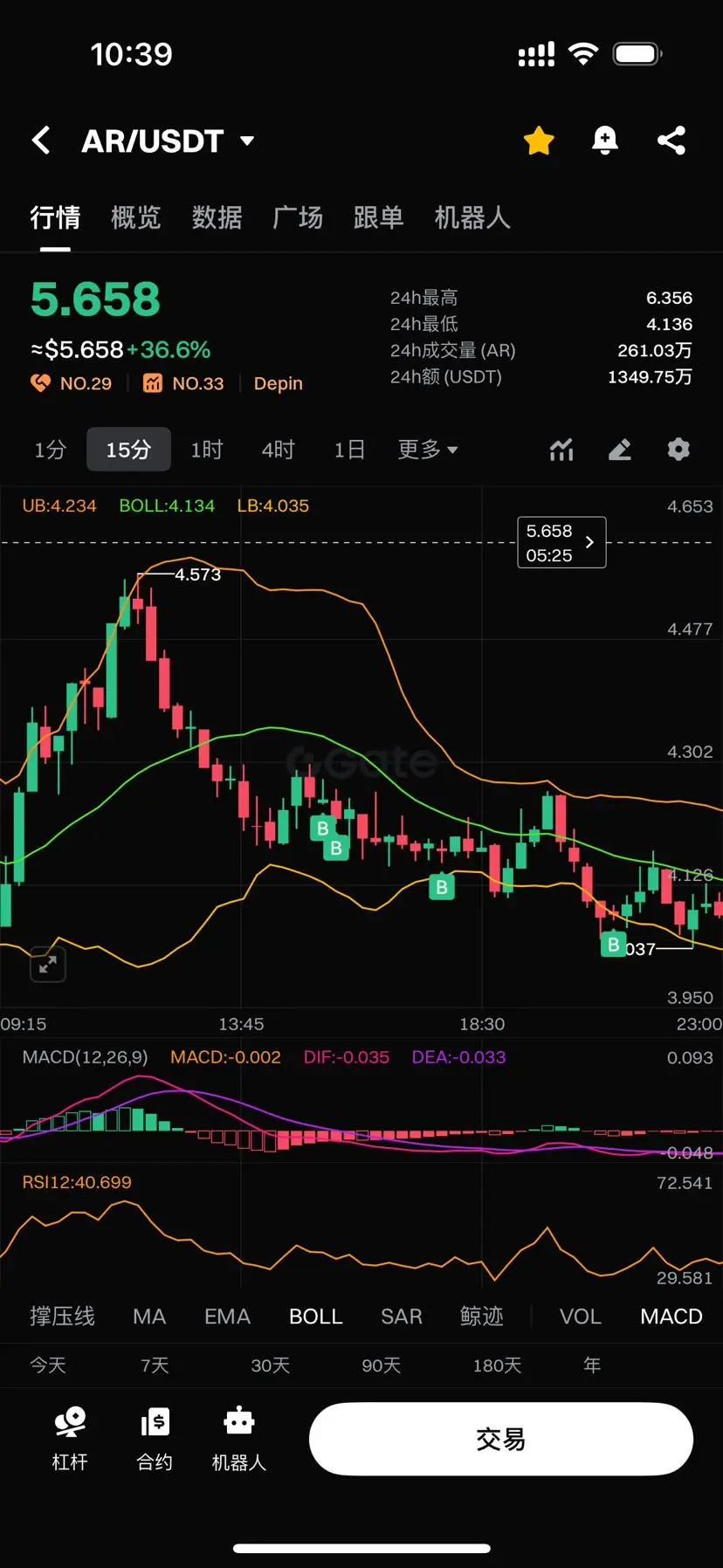Switch to the 概览 tab
This screenshot has width=723, height=1568.
[x=136, y=217]
